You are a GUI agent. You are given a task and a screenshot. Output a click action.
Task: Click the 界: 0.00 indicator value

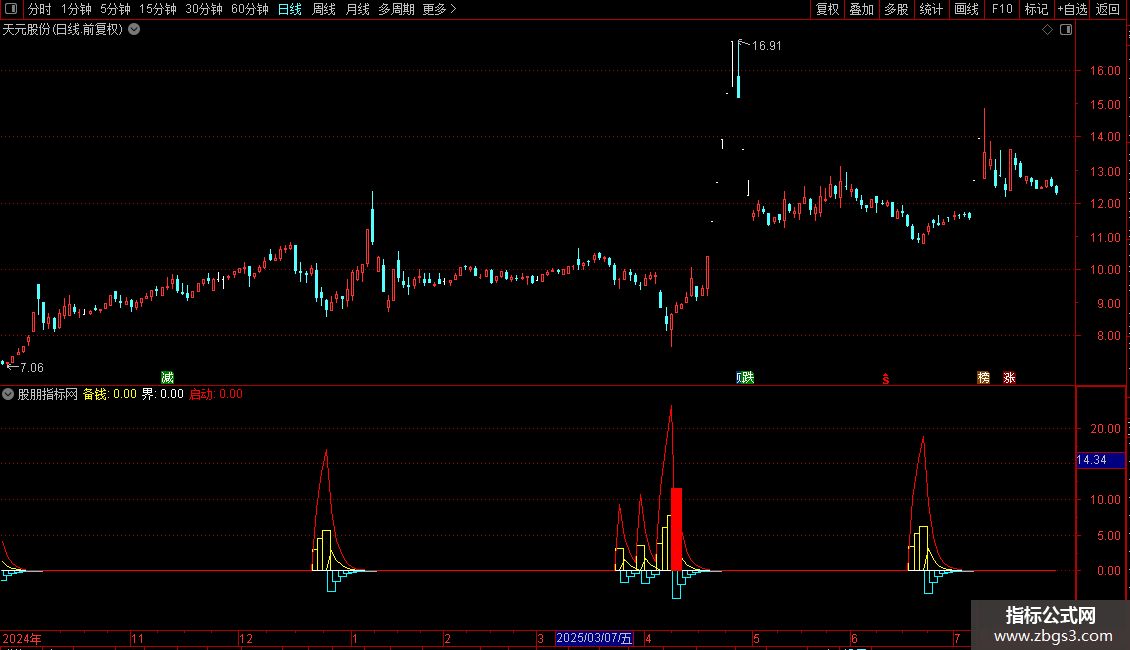pyautogui.click(x=162, y=394)
